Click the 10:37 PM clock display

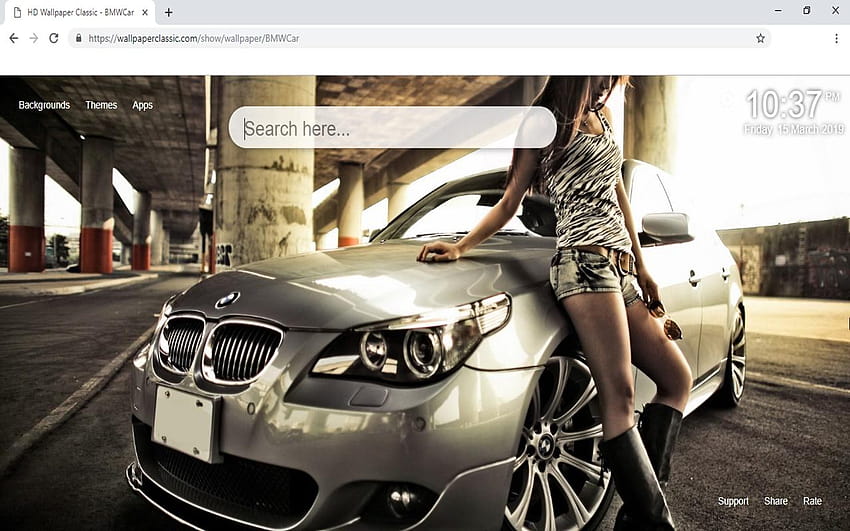pyautogui.click(x=794, y=105)
